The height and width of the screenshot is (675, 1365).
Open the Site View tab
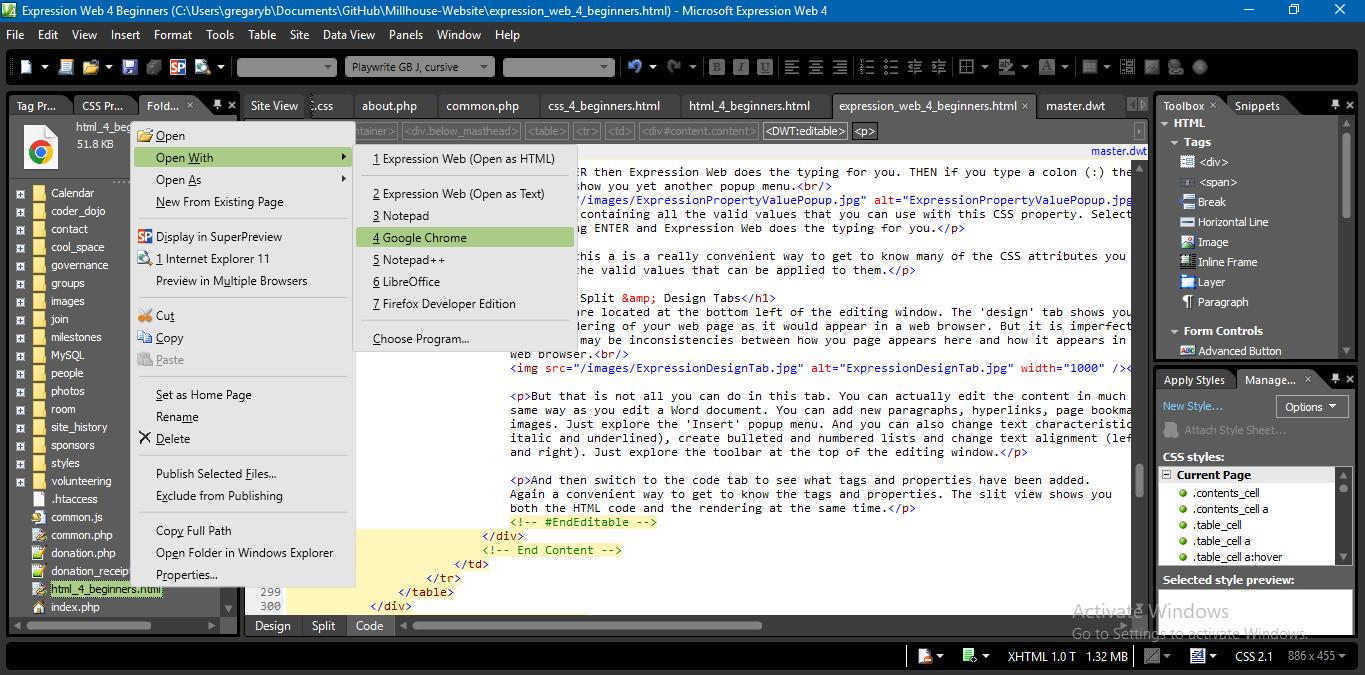(x=274, y=105)
